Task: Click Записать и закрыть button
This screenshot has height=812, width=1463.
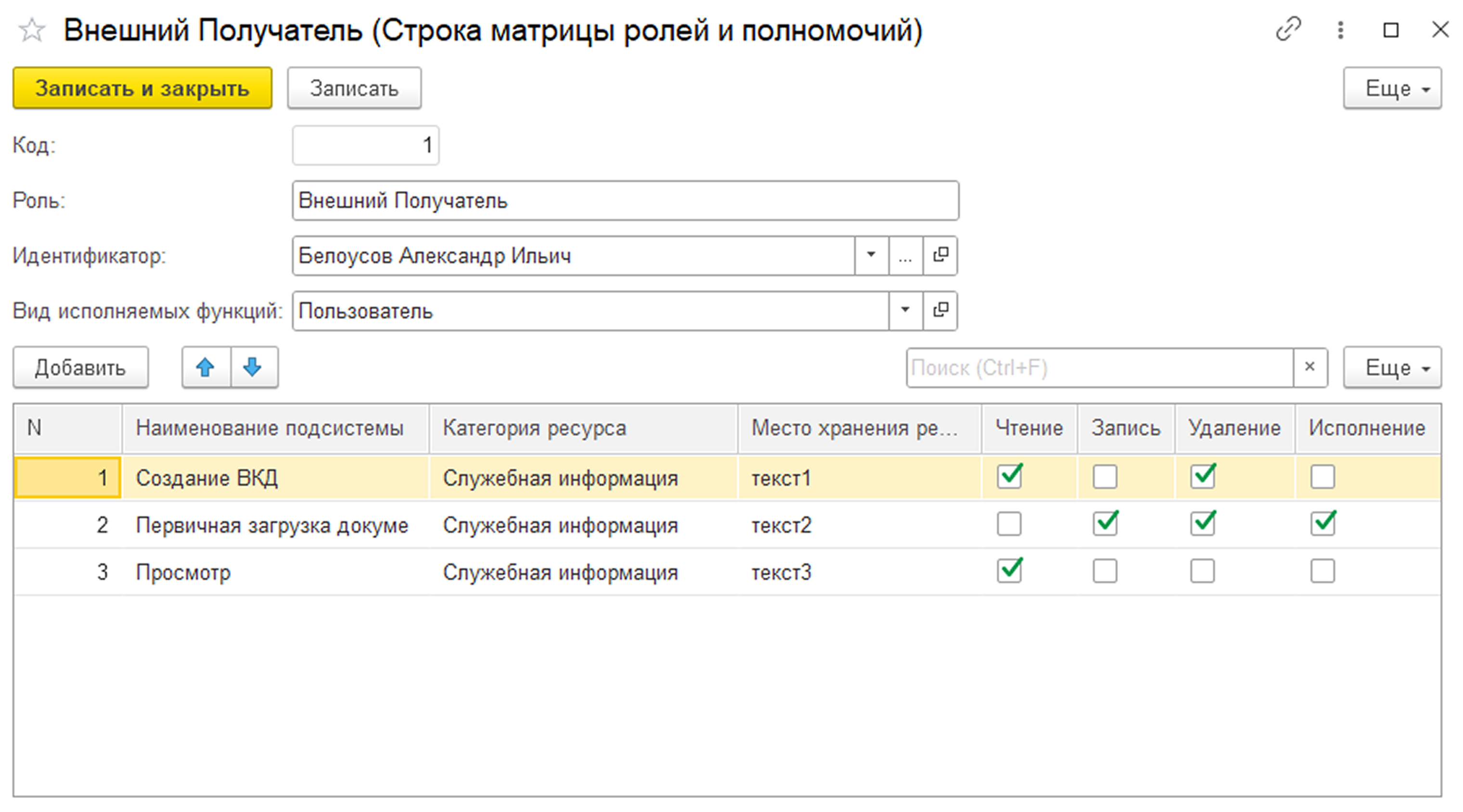Action: point(142,89)
